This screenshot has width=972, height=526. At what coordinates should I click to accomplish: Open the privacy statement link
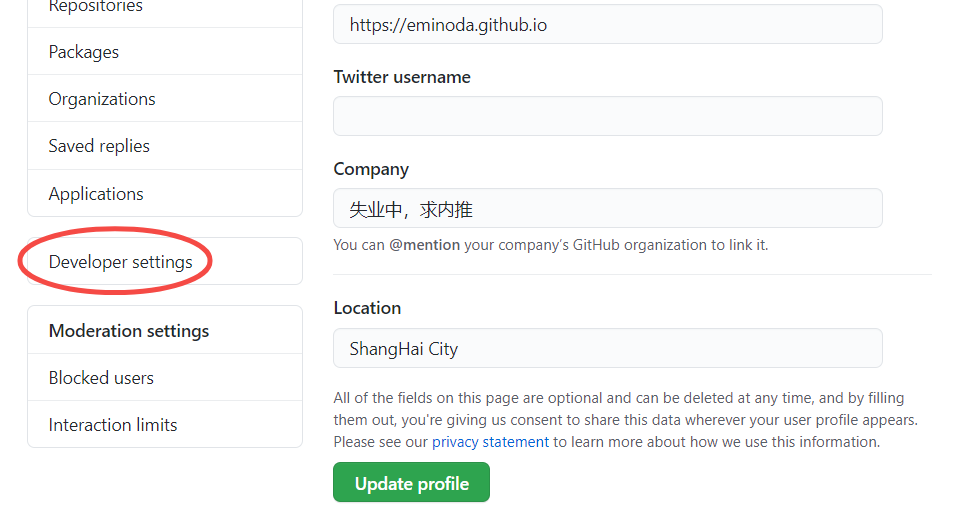pos(490,442)
